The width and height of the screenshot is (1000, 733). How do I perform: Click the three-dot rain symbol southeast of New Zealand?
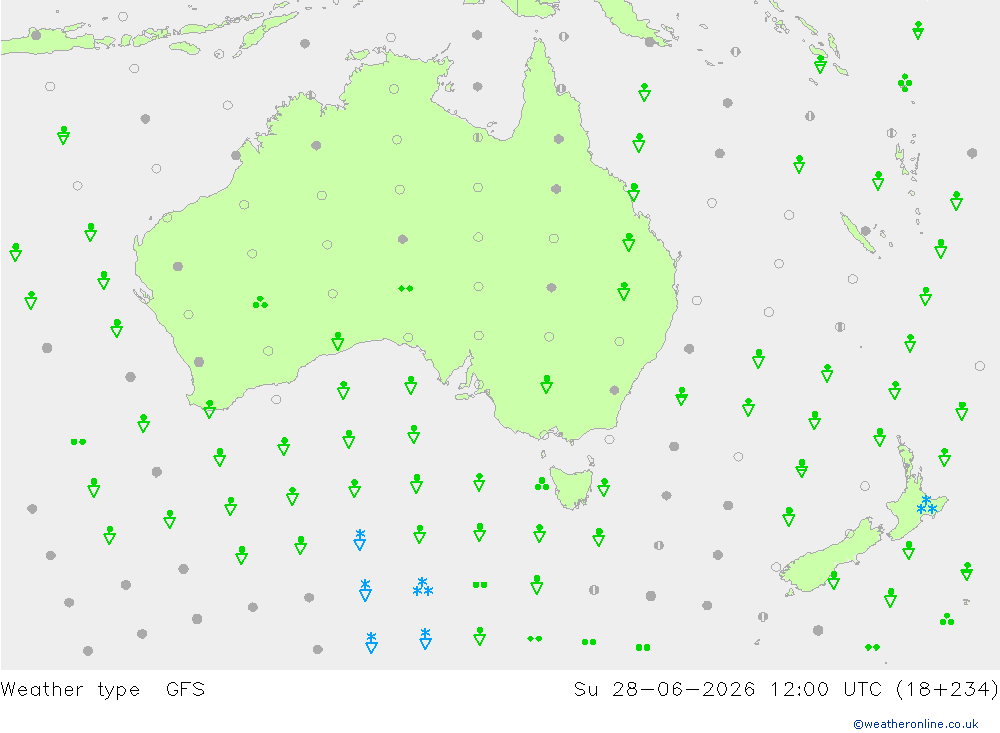tap(947, 619)
